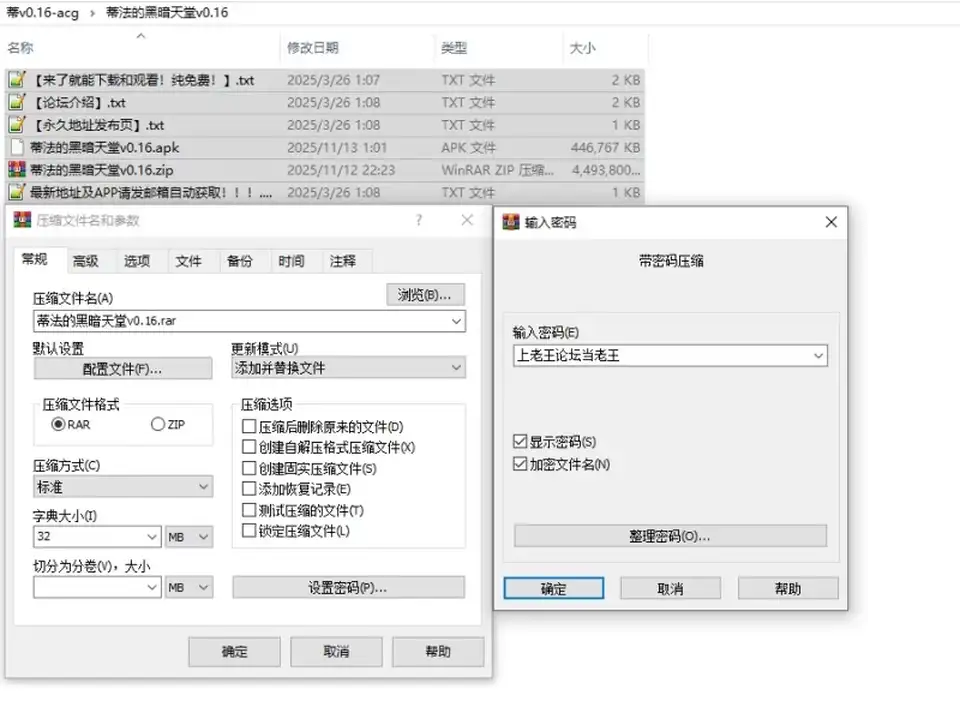Click 确定 in the password dialog
960x713 pixels.
click(553, 589)
